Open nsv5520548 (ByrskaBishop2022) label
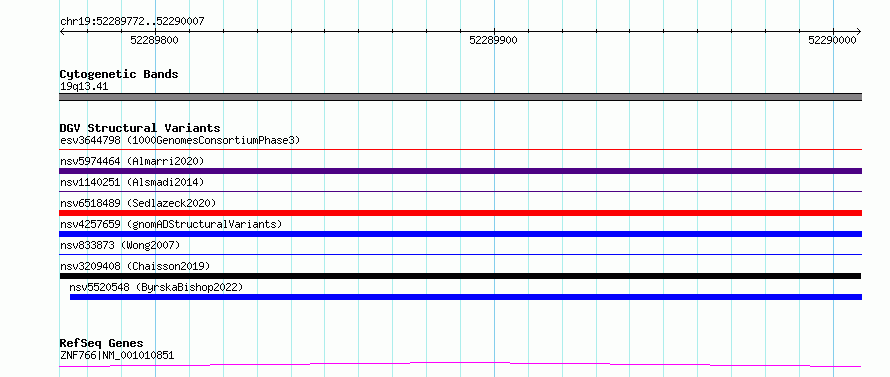Image resolution: width=890 pixels, height=377 pixels. 156,287
